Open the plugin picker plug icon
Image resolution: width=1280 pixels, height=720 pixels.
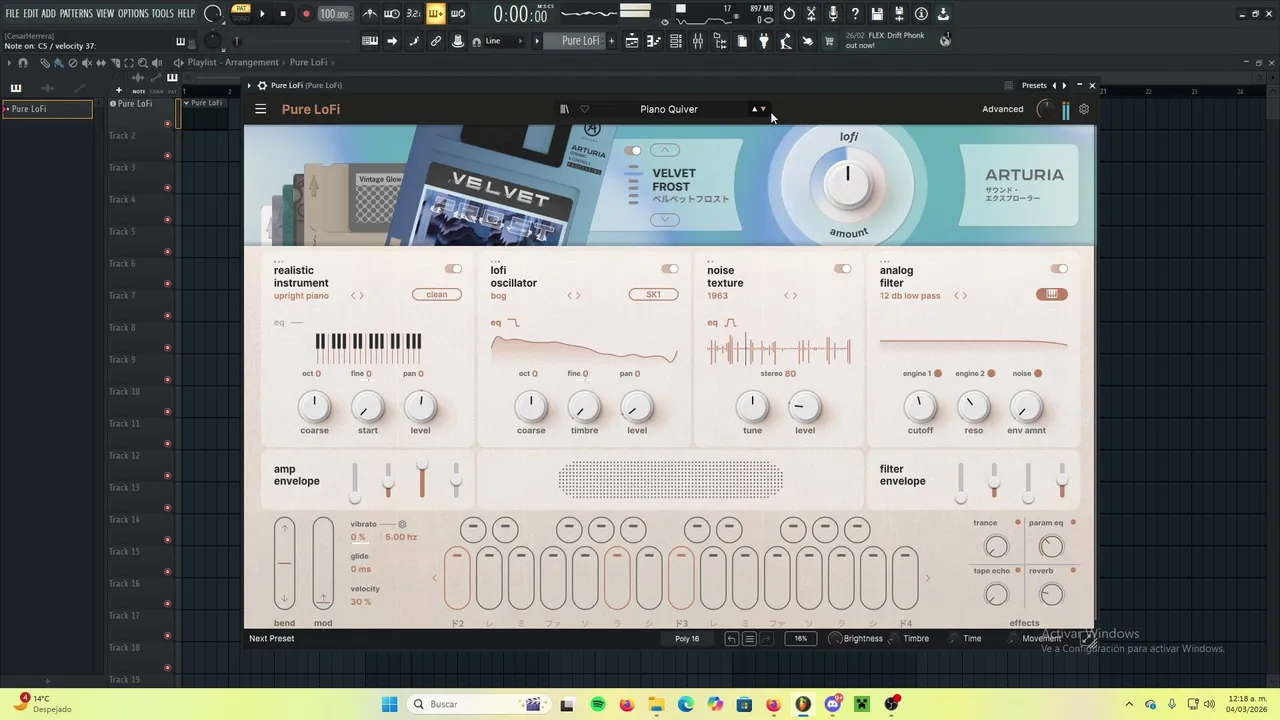tap(764, 41)
